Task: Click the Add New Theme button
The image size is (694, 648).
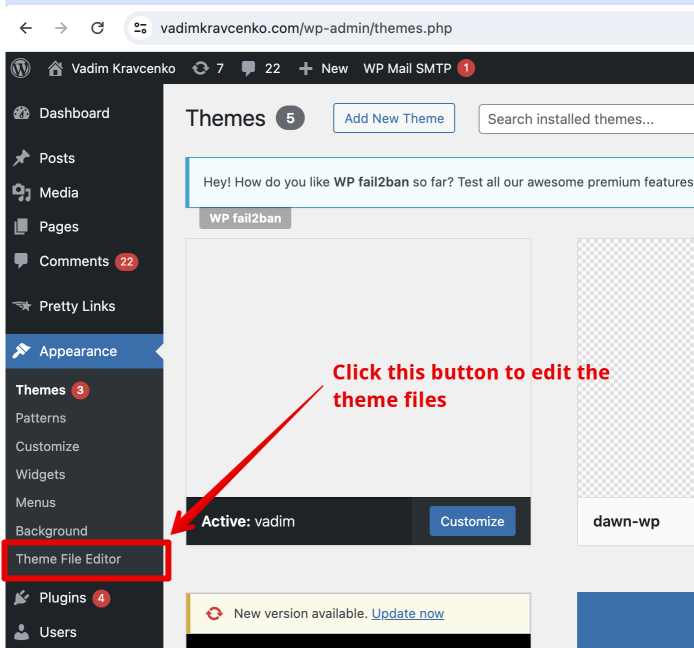Action: click(394, 118)
